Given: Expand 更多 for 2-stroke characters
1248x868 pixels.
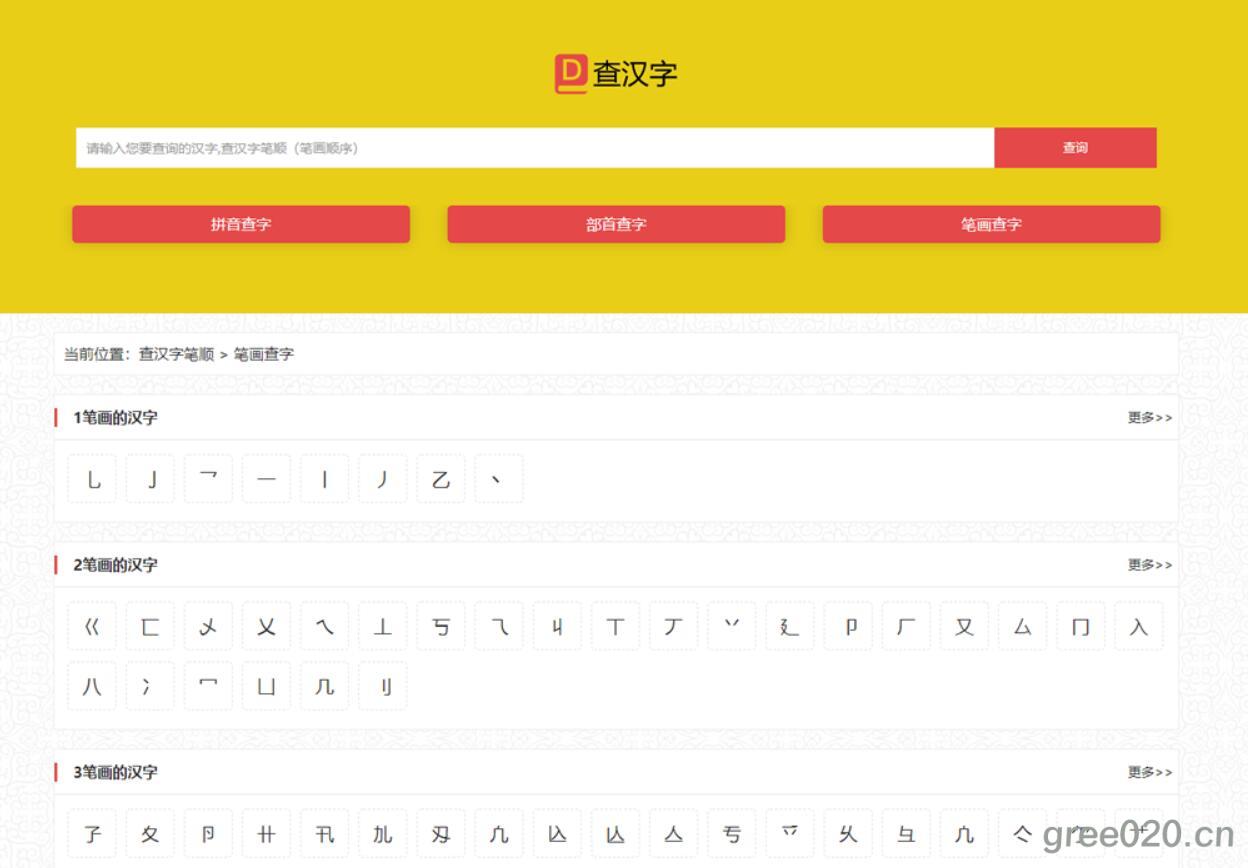Looking at the screenshot, I should (x=1149, y=565).
